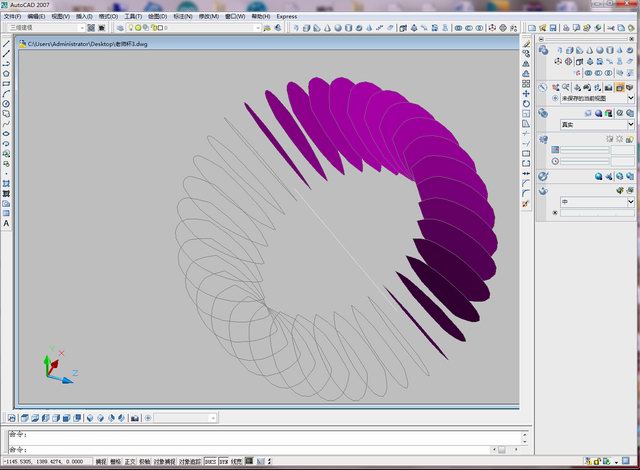The image size is (640, 470).
Task: Toggle DUCS in the status bar
Action: [210, 462]
